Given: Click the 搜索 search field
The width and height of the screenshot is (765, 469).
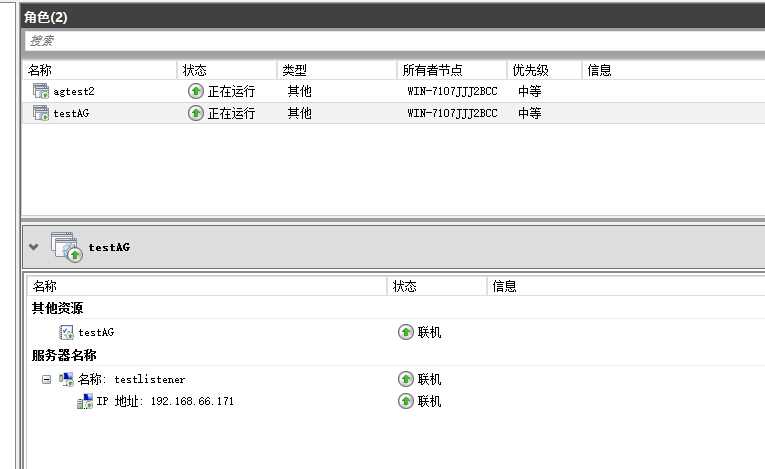Looking at the screenshot, I should click(395, 41).
